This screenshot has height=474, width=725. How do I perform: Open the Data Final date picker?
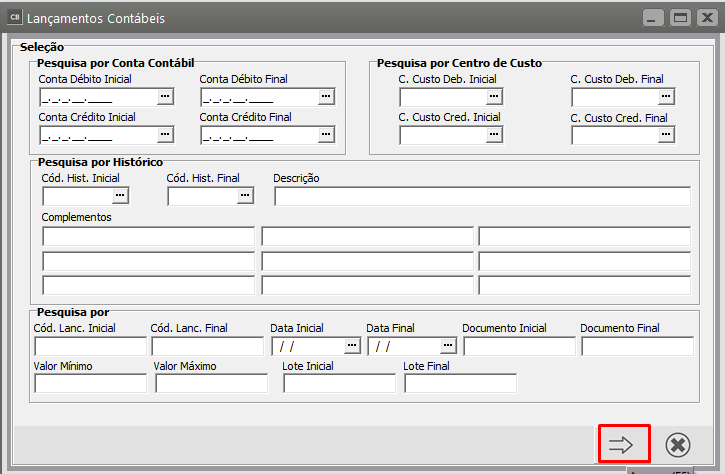click(x=448, y=346)
